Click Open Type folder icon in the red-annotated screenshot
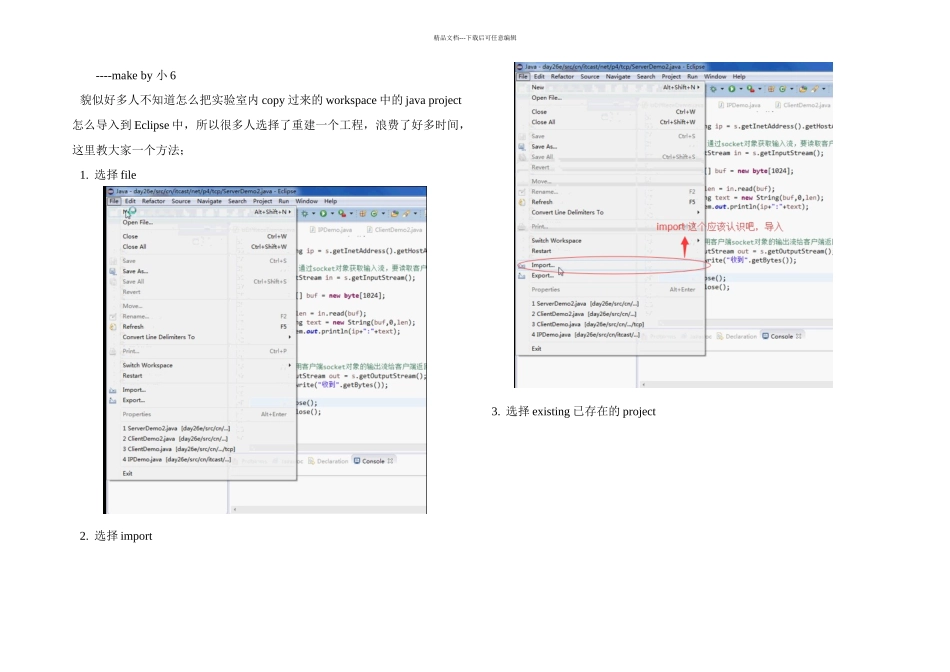The height and width of the screenshot is (672, 950). click(x=803, y=89)
